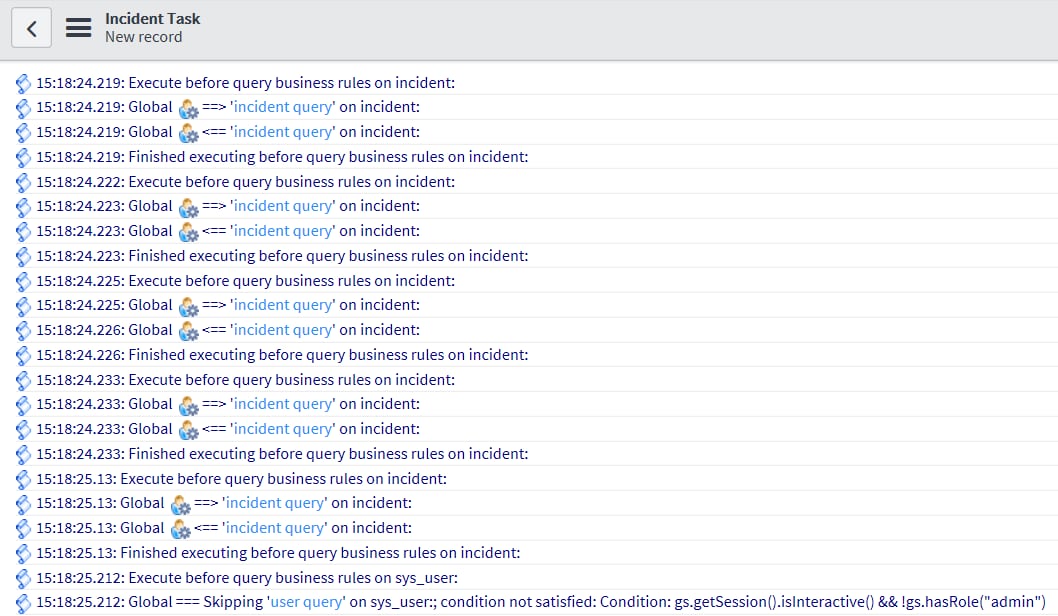The image size is (1058, 616).
Task: Click debug icon on 15:18:24.226 Finished executing row
Action: (23, 356)
